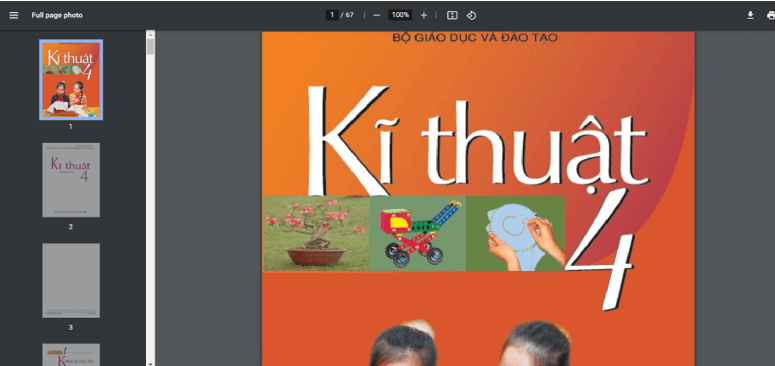The width and height of the screenshot is (775, 366).
Task: Click the "BỘ GIÁO DỤC VÀ ĐÀO TẠO" header
Action: click(475, 38)
